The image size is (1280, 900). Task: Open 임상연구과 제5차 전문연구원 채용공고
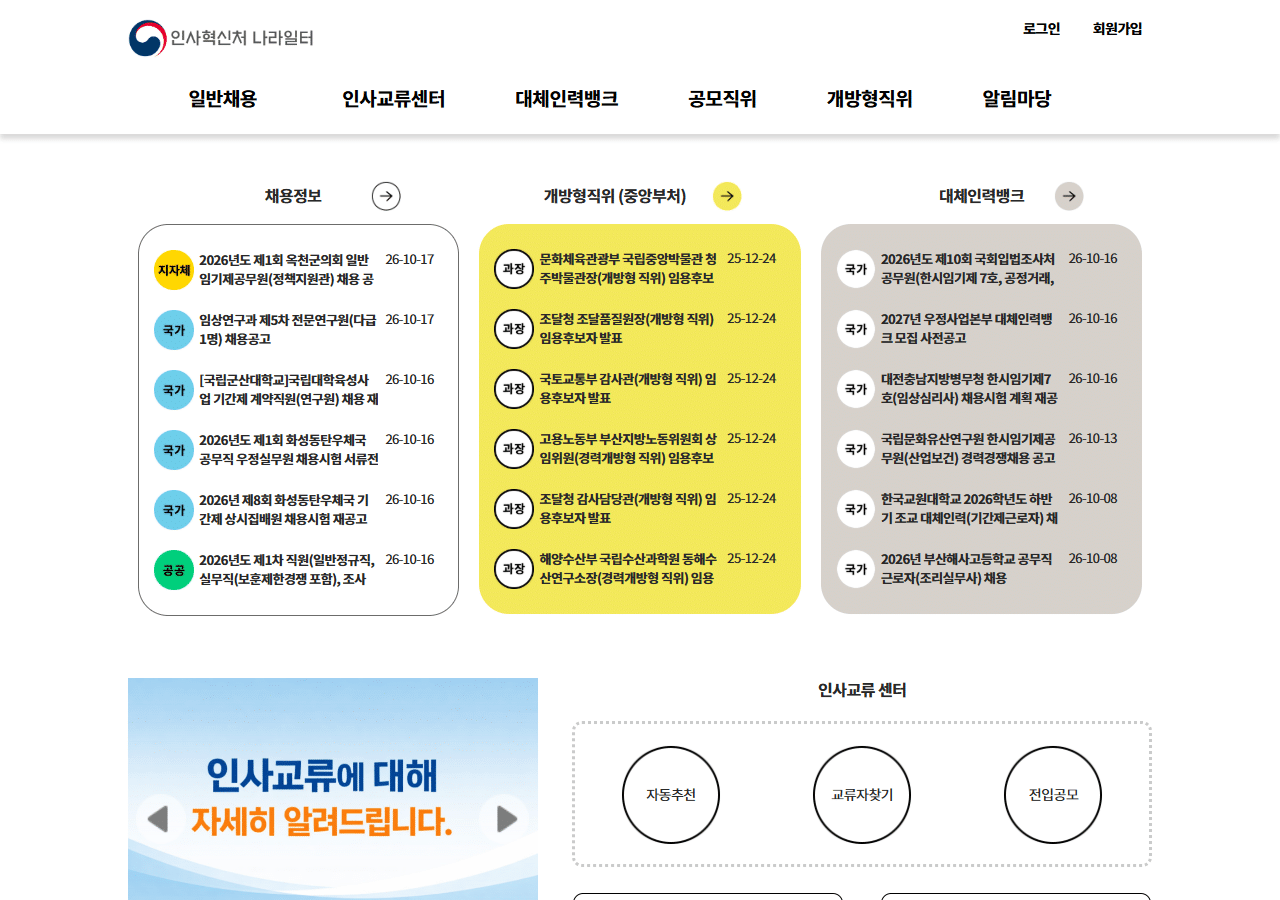(288, 329)
